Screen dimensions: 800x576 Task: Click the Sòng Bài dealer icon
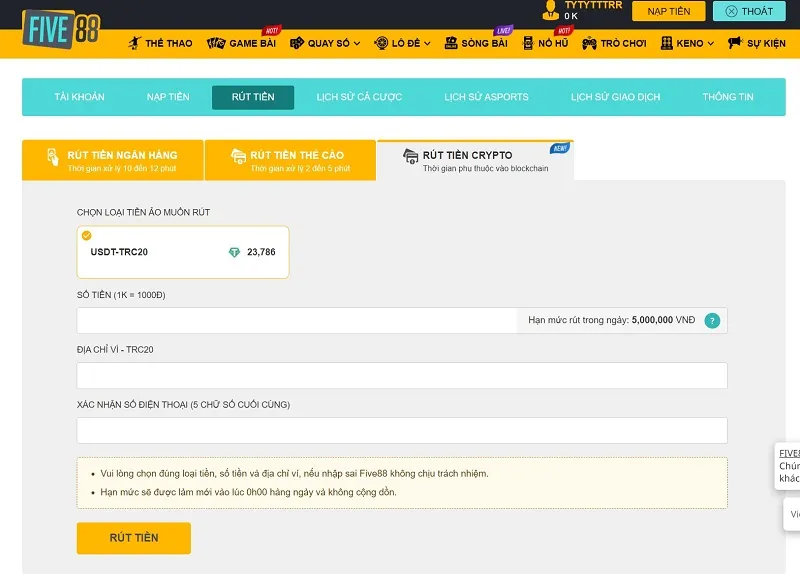451,43
